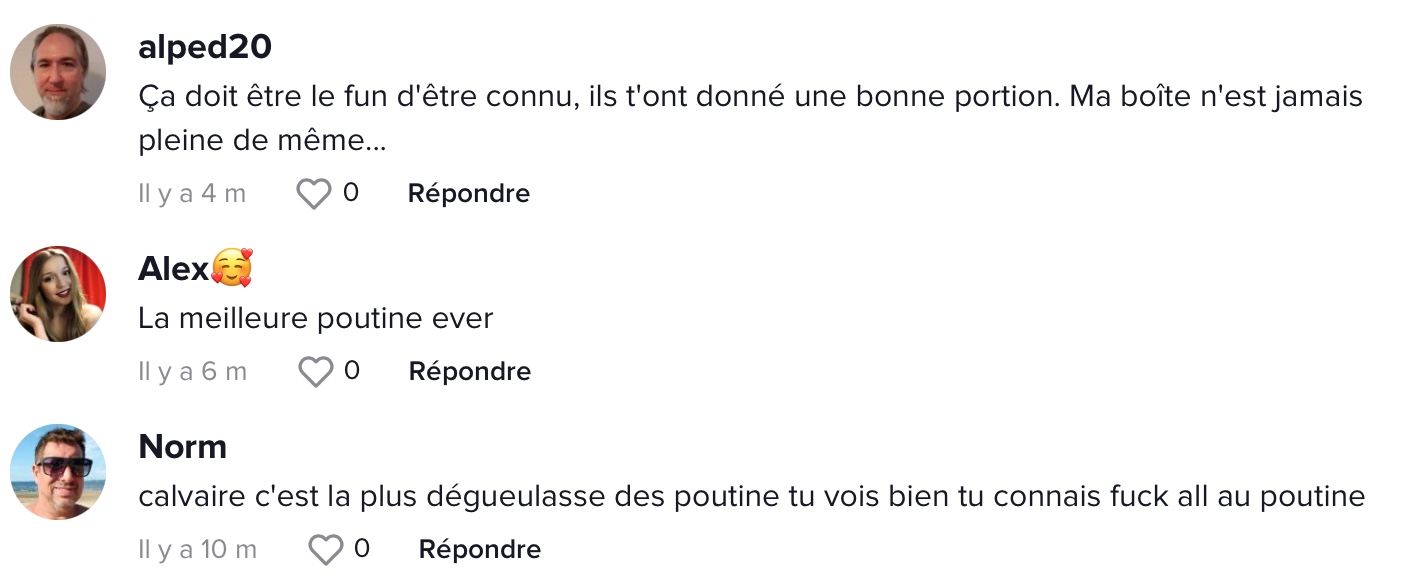Viewport: 1428px width, 586px height.
Task: Go to the alped20 username link
Action: click(x=205, y=46)
